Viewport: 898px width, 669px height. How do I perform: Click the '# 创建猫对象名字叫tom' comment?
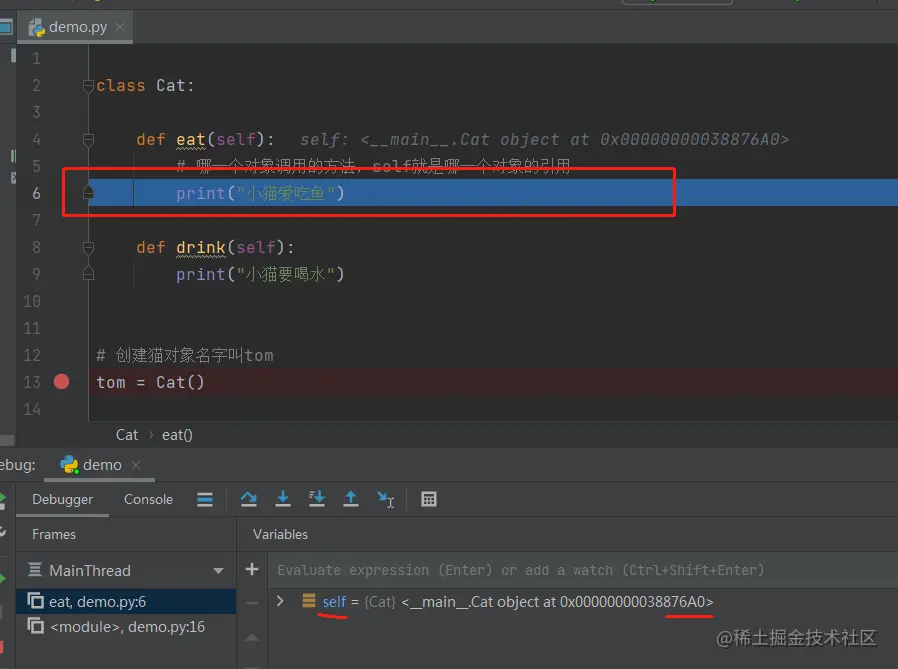pyautogui.click(x=185, y=355)
